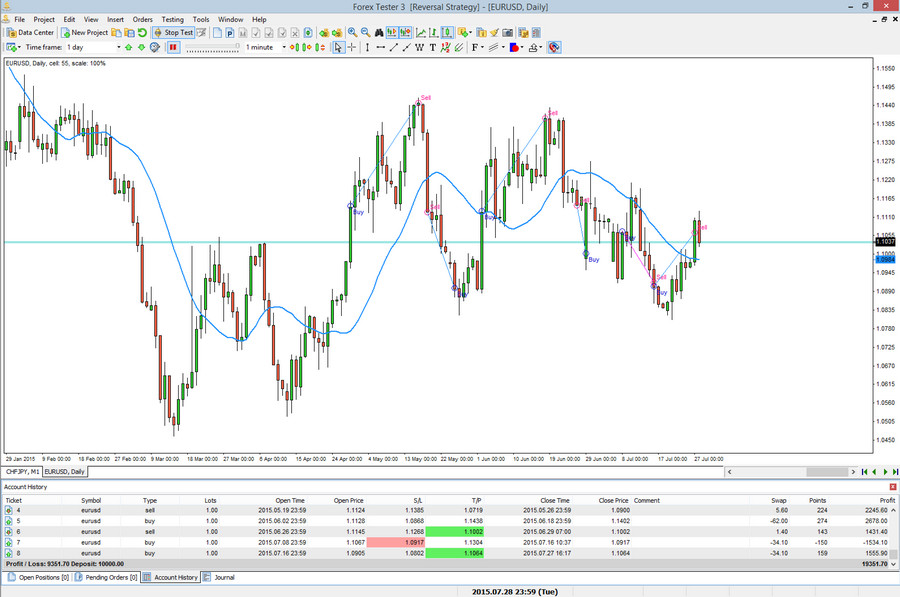This screenshot has width=900, height=597.
Task: Select the trend line drawing tool
Action: click(x=394, y=47)
